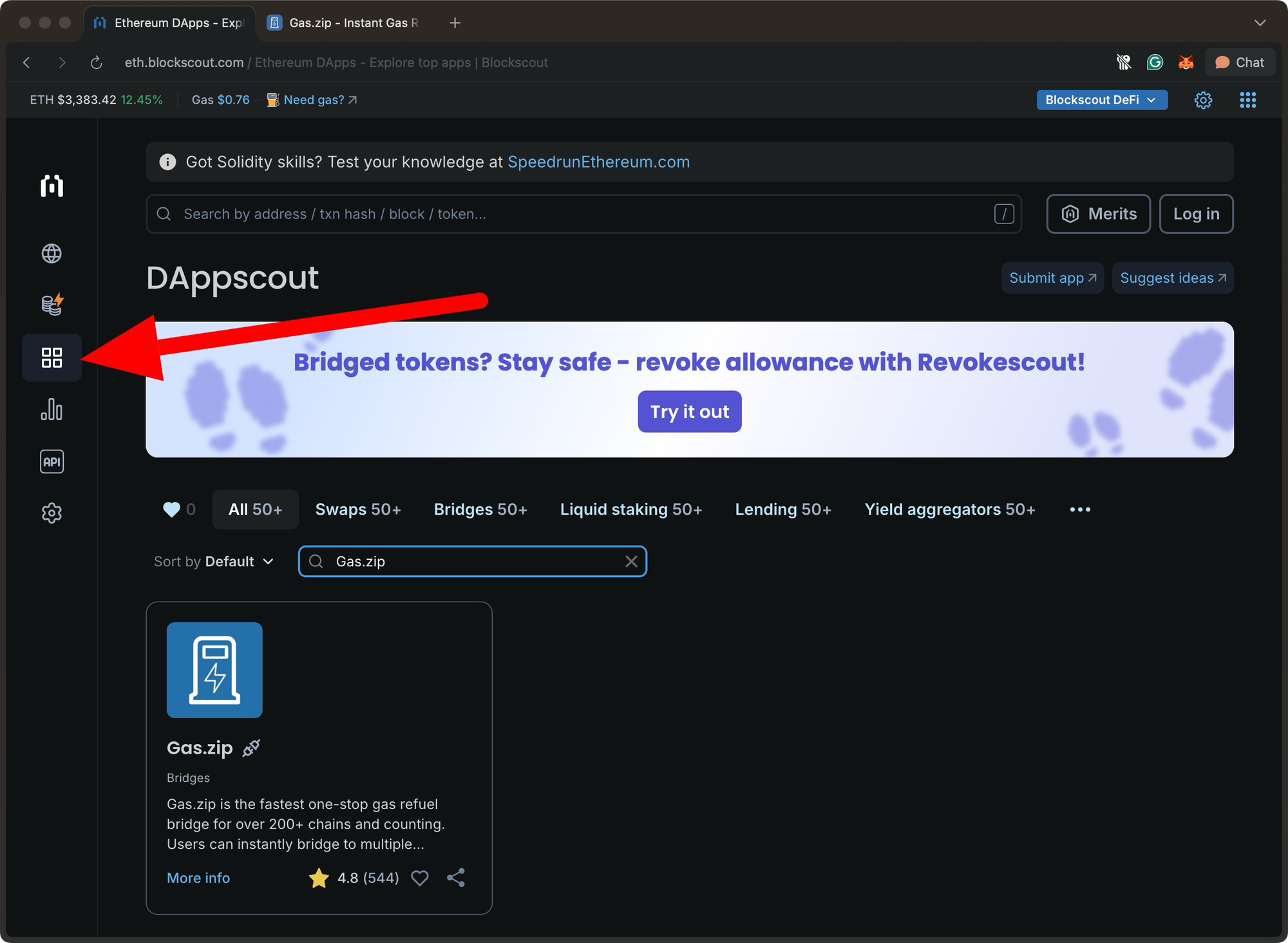The width and height of the screenshot is (1288, 943).
Task: Open the Blockscout logo in the sidebar
Action: [x=52, y=186]
